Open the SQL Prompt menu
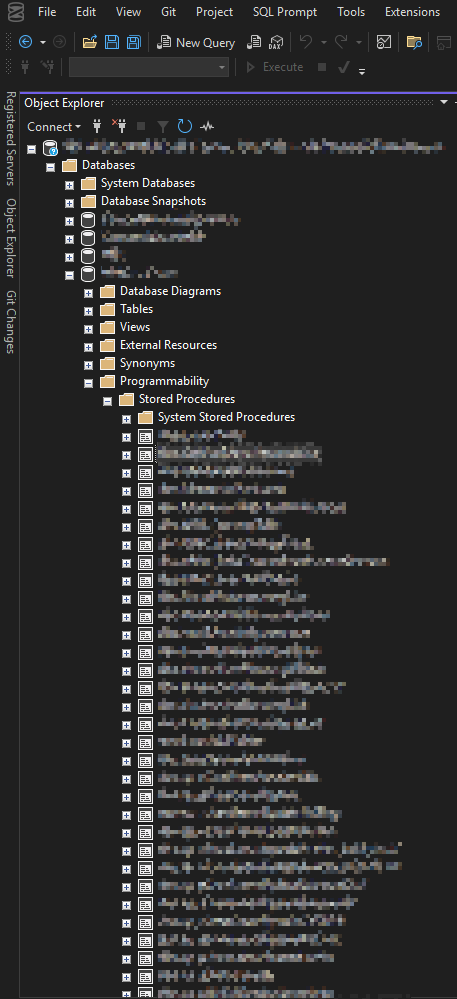 285,12
